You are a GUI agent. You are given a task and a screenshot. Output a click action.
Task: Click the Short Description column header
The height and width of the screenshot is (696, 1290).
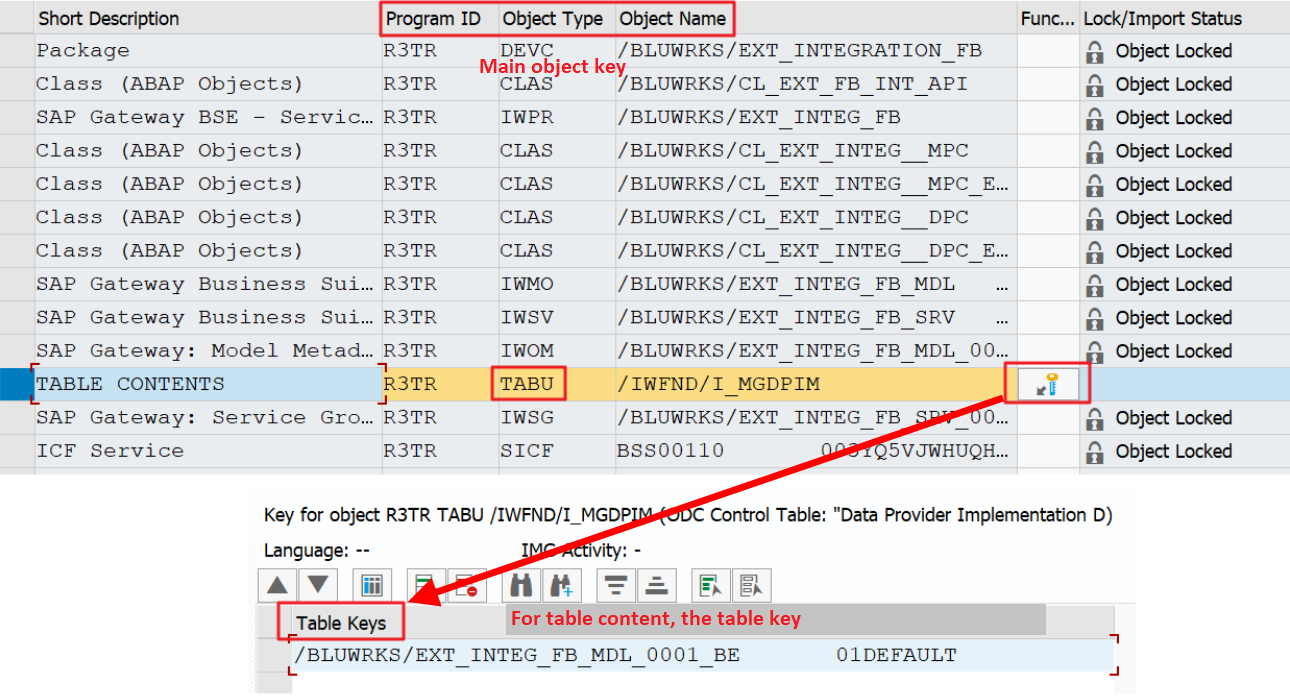[x=108, y=18]
